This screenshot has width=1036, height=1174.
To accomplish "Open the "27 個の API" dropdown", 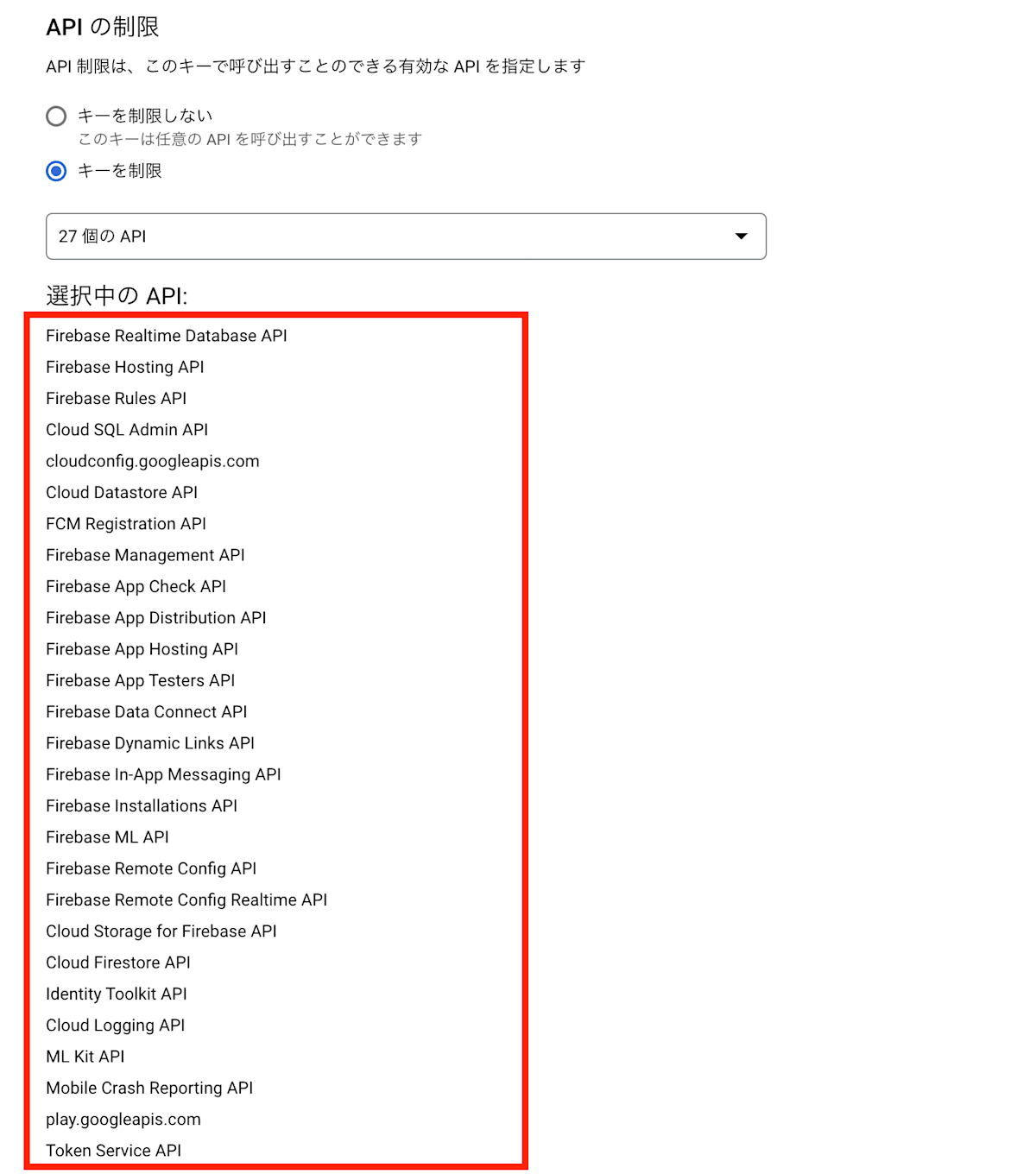I will point(406,237).
